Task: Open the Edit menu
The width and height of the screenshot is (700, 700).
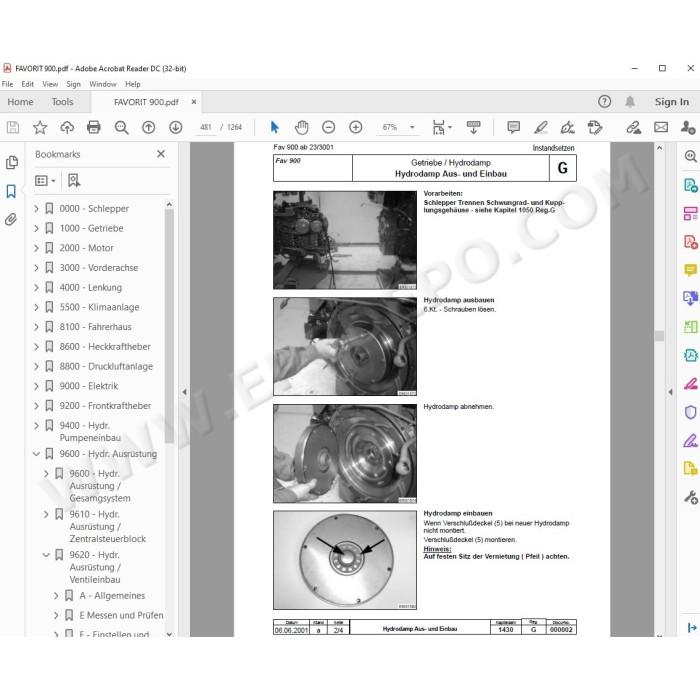Action: tap(27, 84)
